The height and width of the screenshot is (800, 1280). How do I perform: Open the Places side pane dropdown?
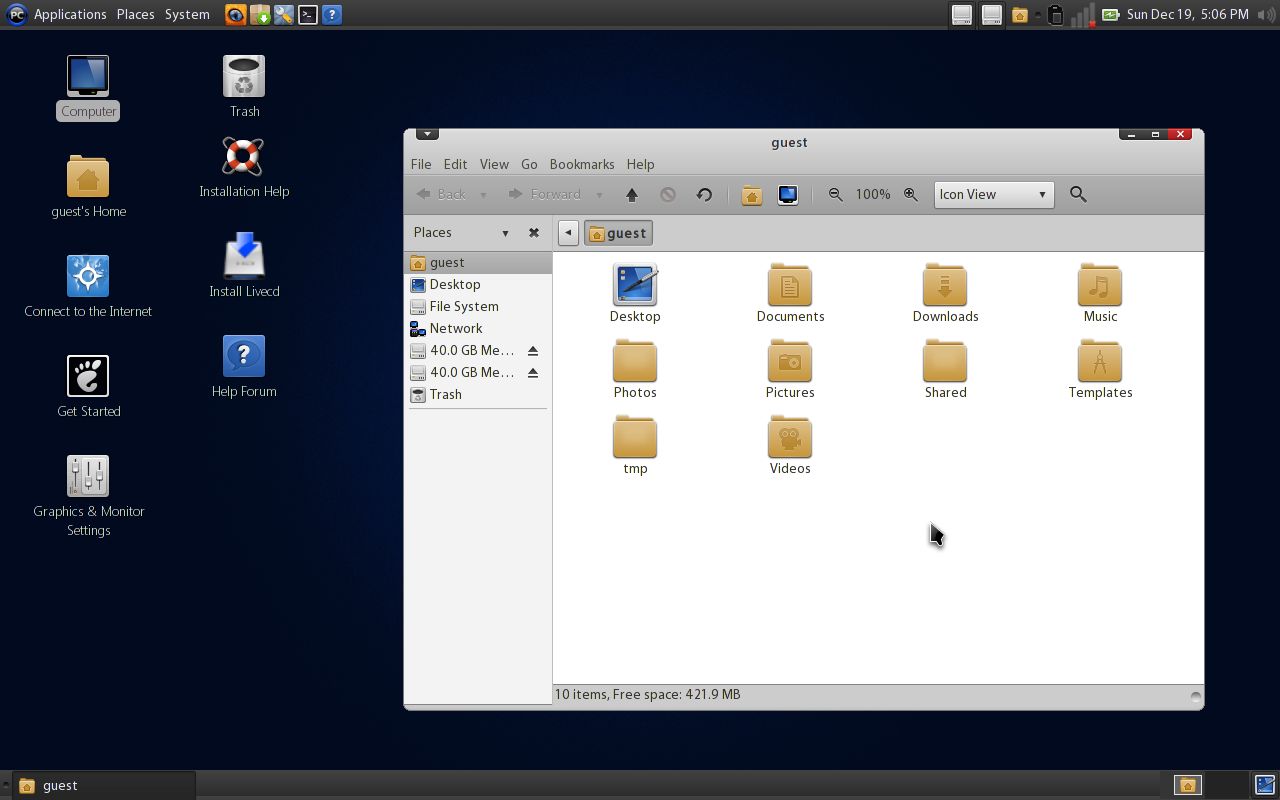click(505, 233)
